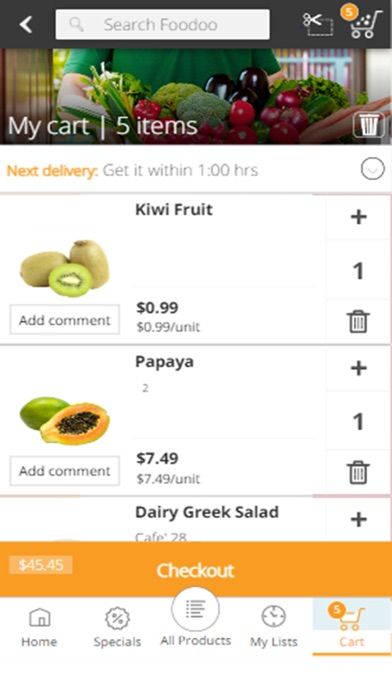Add one more Dairy Greek Salad
392x696 pixels.
pos(358,519)
